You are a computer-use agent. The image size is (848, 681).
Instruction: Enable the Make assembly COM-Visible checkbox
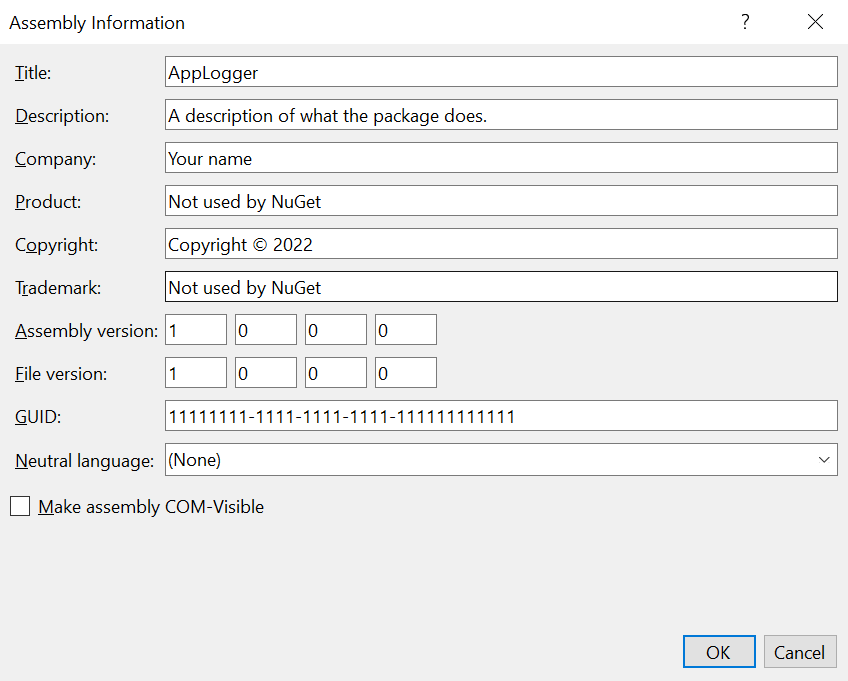click(20, 506)
